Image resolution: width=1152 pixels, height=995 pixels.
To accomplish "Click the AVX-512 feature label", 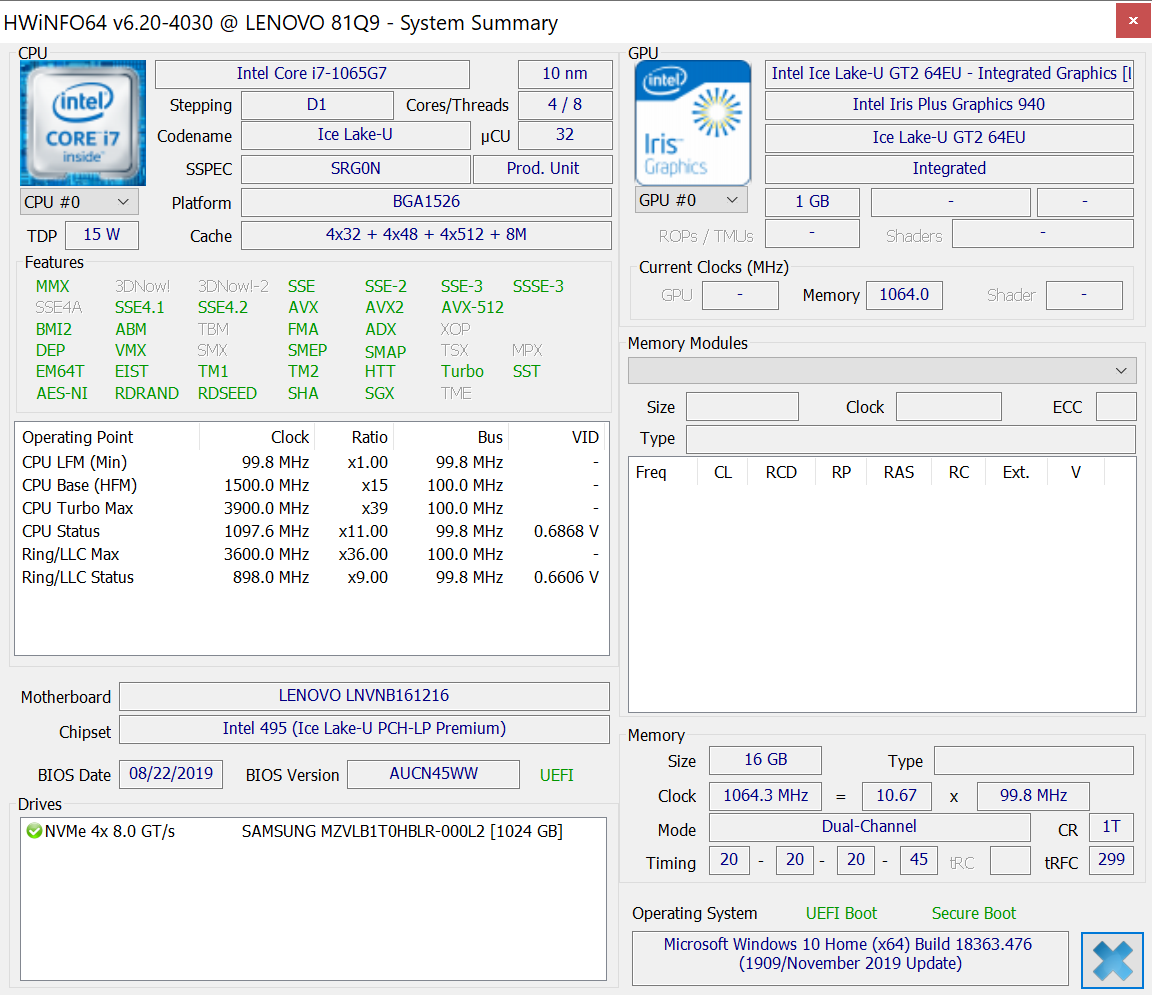I will pos(472,307).
